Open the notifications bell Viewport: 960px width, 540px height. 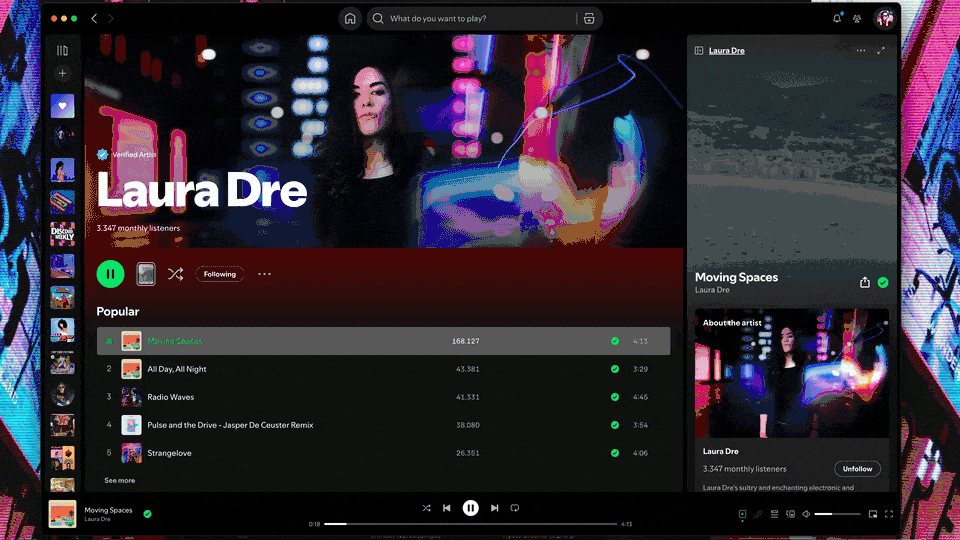point(837,19)
